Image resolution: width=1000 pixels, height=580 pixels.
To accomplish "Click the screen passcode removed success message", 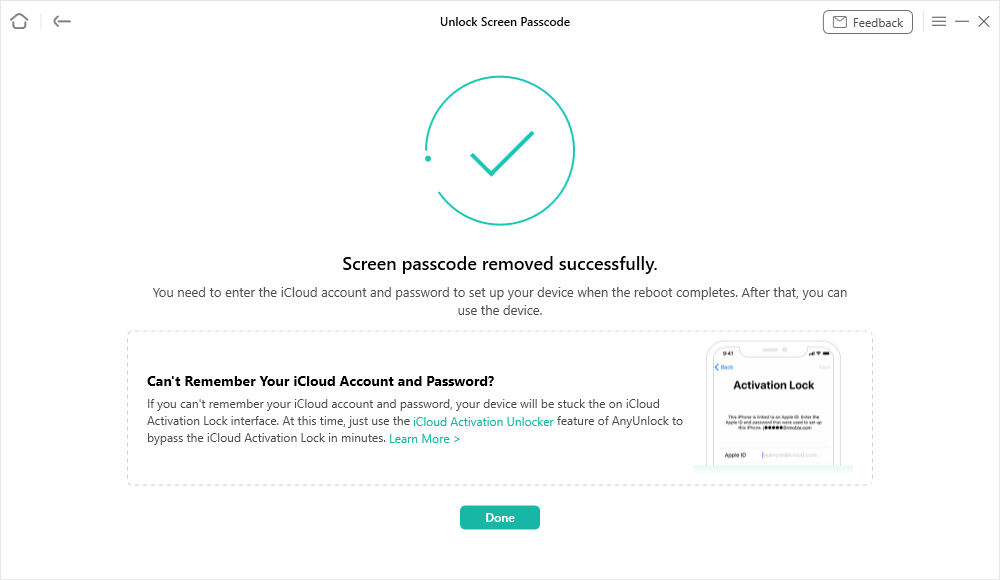I will pos(500,263).
